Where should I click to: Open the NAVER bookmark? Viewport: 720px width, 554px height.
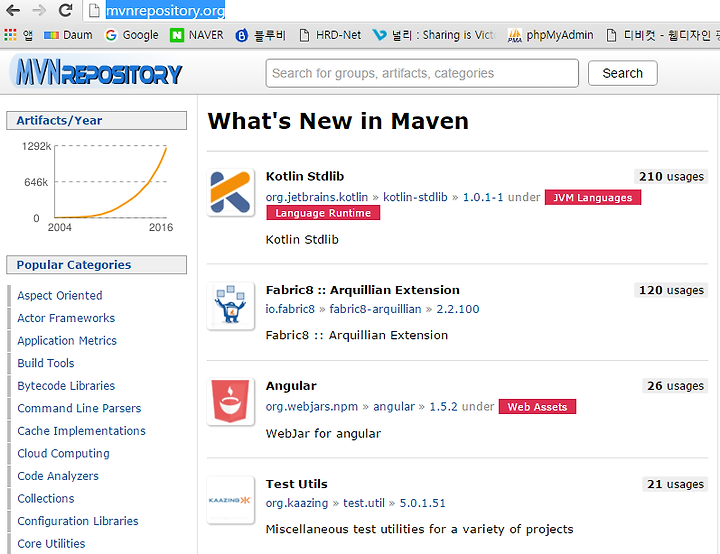pyautogui.click(x=197, y=35)
